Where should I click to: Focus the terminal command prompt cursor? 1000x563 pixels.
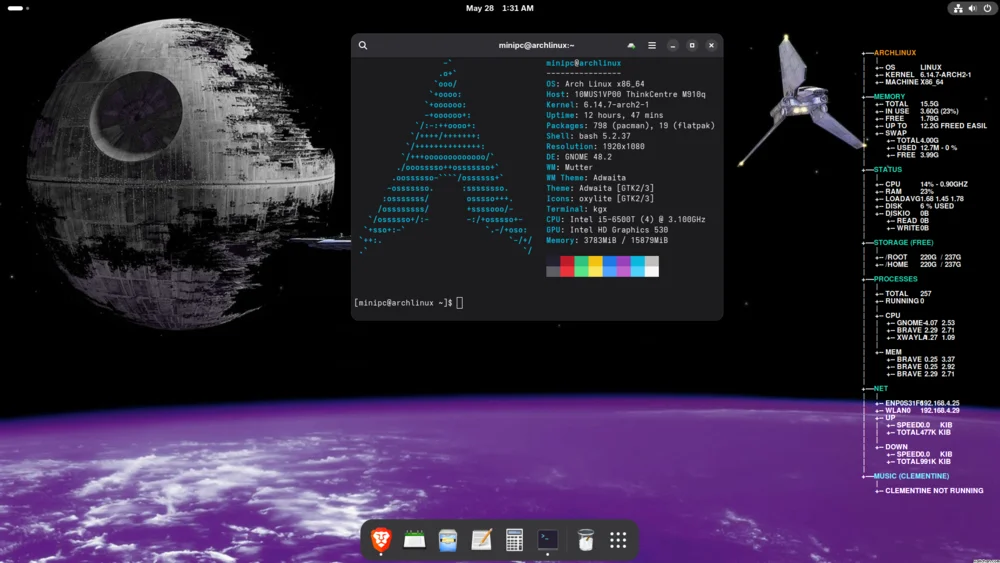point(460,303)
